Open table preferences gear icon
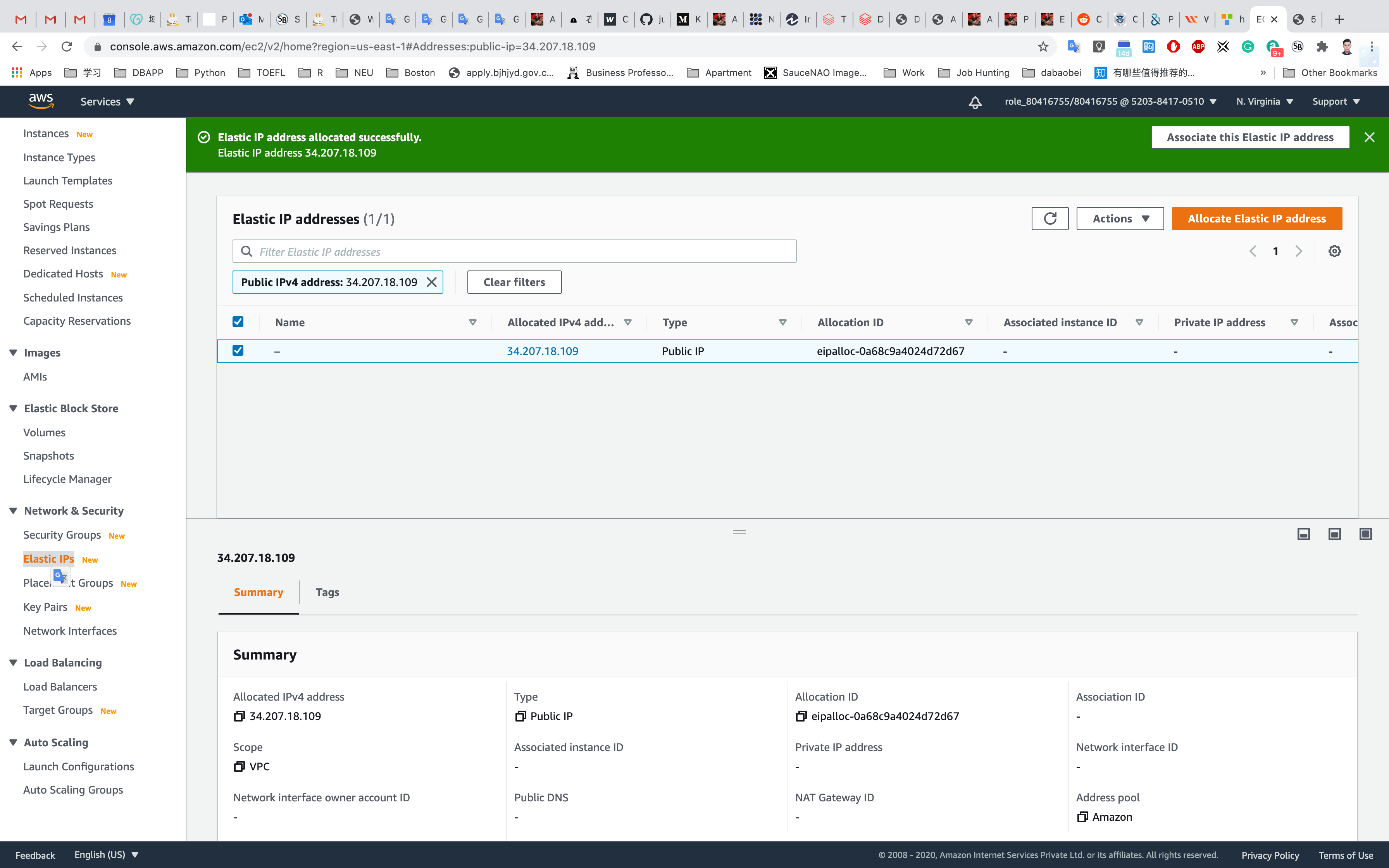1389x868 pixels. (x=1334, y=251)
